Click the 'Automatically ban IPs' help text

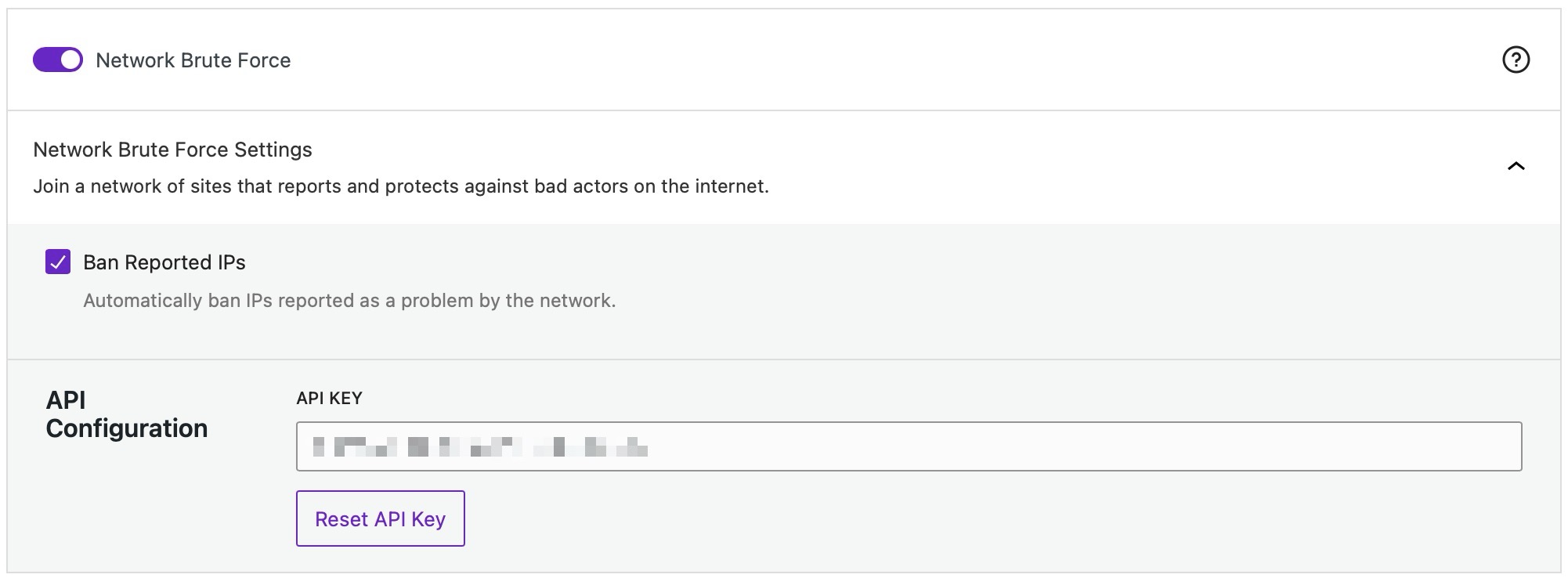(349, 301)
